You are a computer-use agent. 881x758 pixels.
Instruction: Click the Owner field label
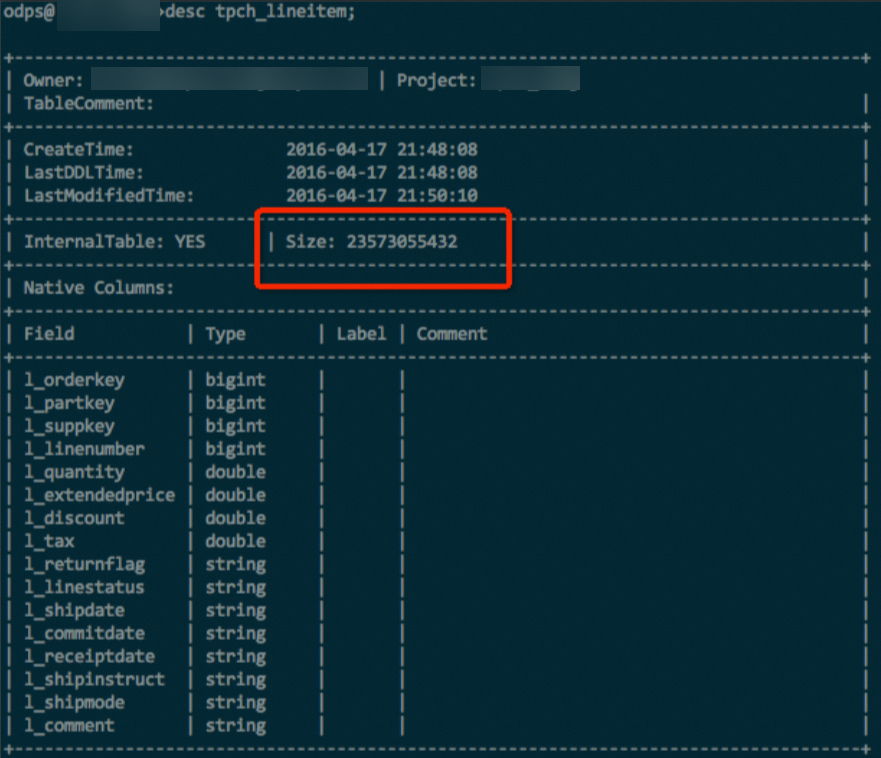point(50,80)
